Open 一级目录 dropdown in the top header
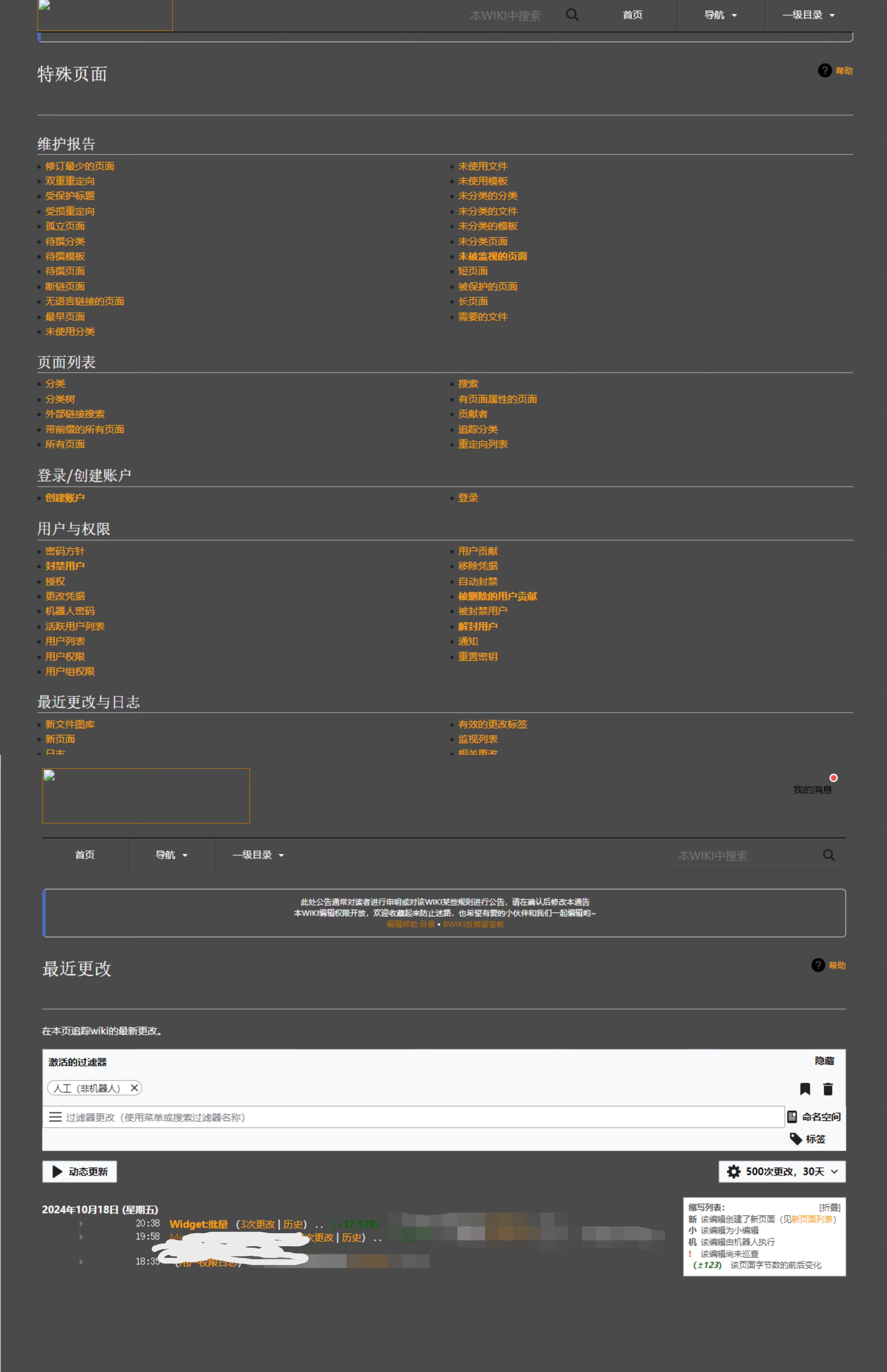 (x=809, y=15)
